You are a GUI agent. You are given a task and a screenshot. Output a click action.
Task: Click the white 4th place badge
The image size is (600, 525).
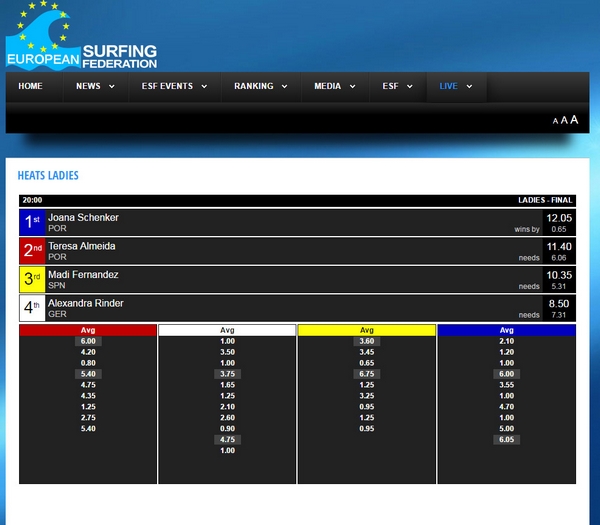(x=32, y=308)
